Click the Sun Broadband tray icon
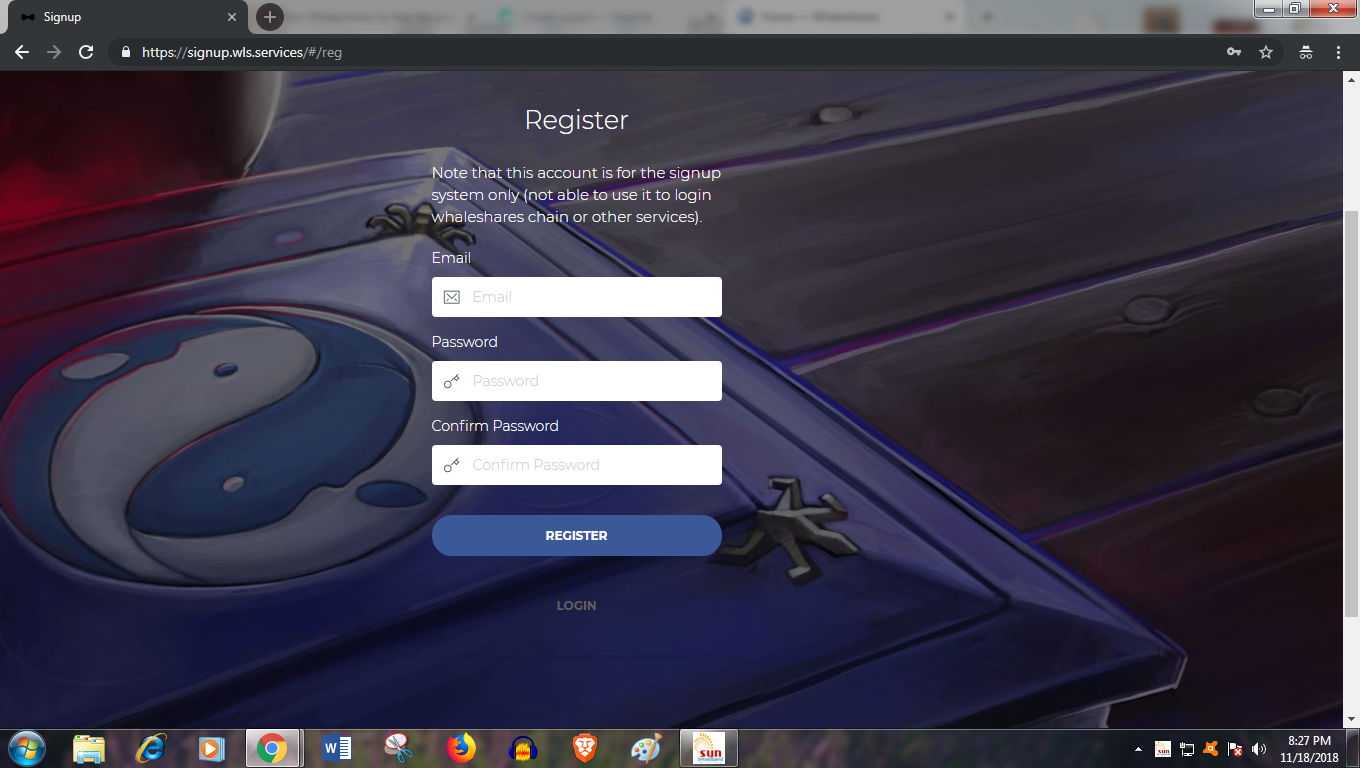Image resolution: width=1360 pixels, height=768 pixels. (x=1163, y=749)
